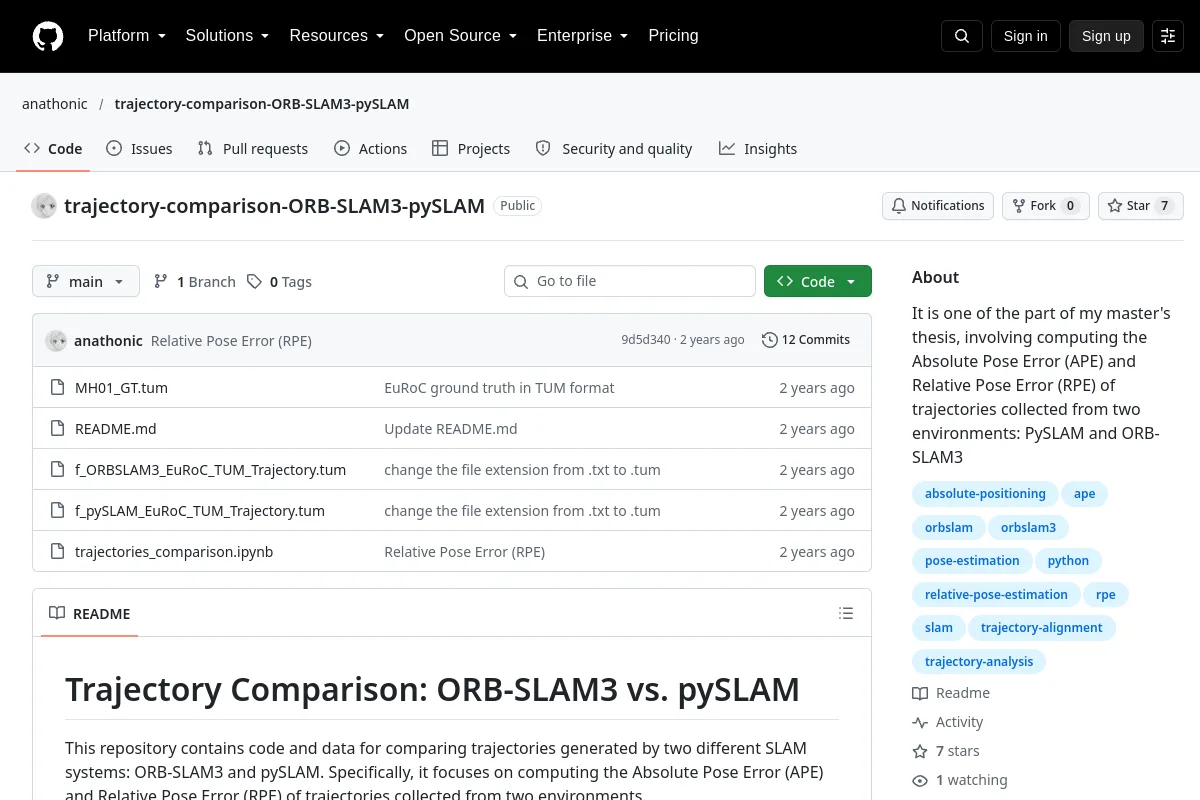The image size is (1200, 800).
Task: Click the owner avatar beside repository title
Action: (x=44, y=206)
